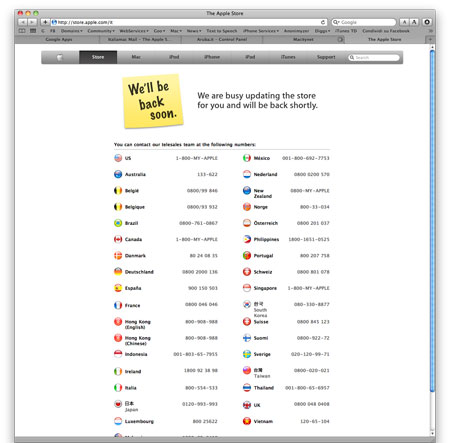The width and height of the screenshot is (450, 443).
Task: Click the Text to Speech bookmark
Action: [222, 31]
